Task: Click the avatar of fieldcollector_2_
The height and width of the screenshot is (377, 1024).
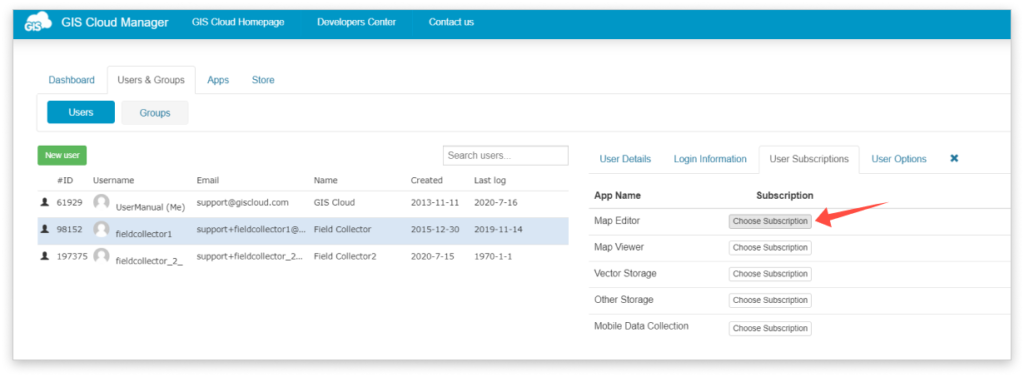Action: coord(101,256)
